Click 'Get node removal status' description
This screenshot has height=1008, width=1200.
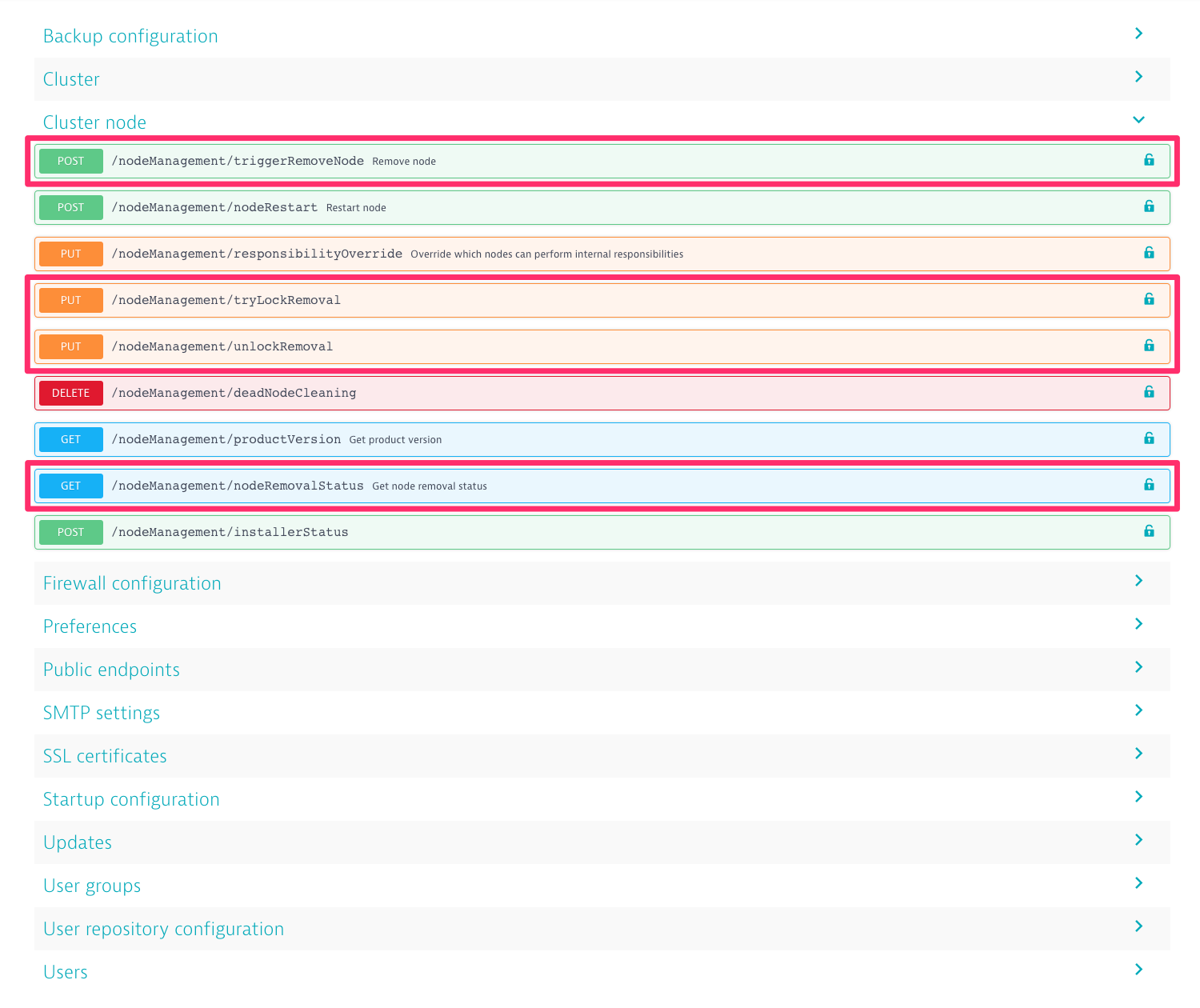point(430,486)
